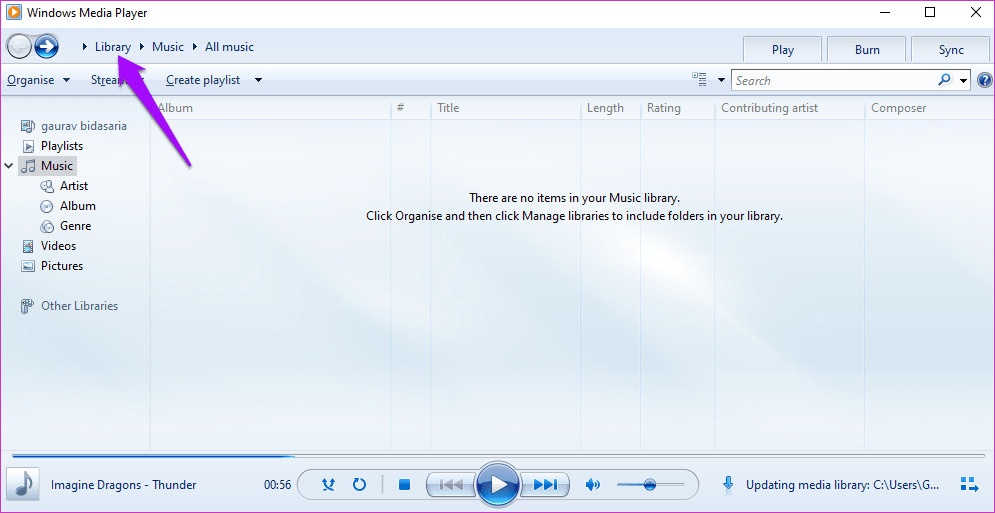Click the Playlists icon in sidebar
Image resolution: width=995 pixels, height=513 pixels.
[28, 146]
